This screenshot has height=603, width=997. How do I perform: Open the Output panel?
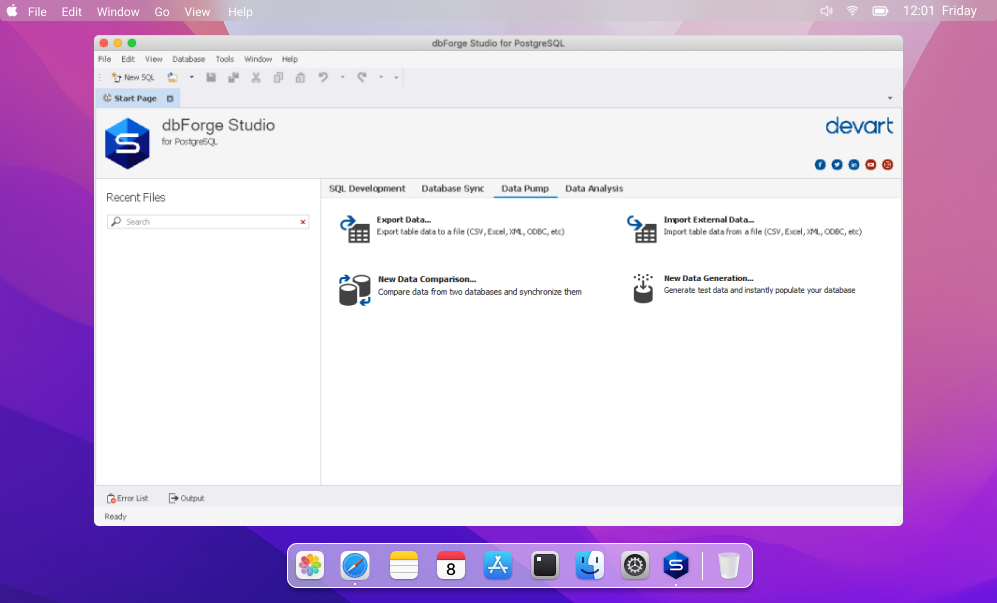186,499
